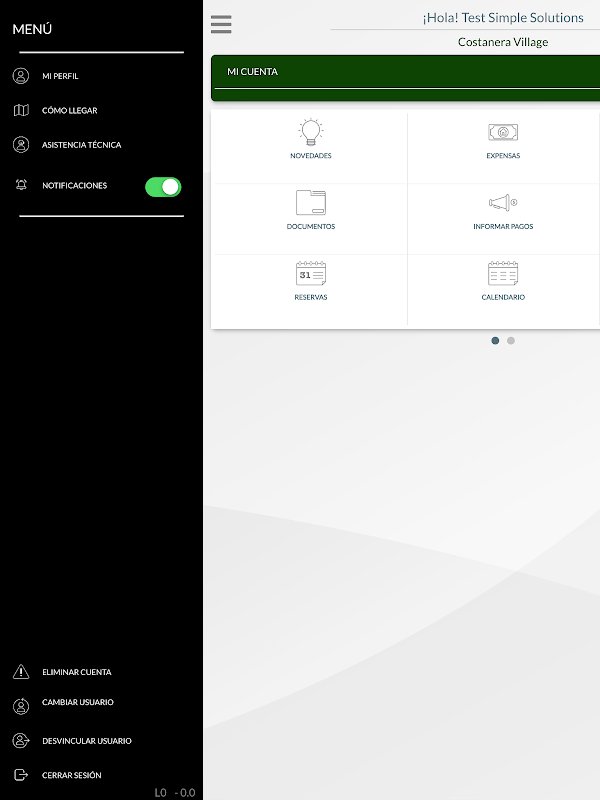Click the DOCUMENTOS label
This screenshot has height=800, width=600.
(311, 227)
